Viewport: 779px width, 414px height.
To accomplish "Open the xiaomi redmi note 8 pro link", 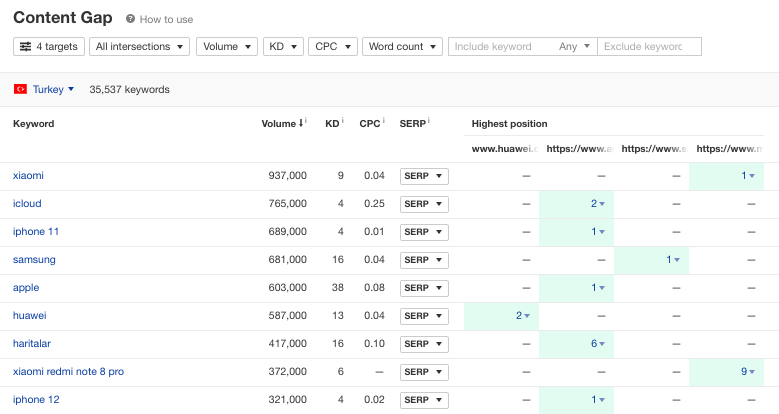I will click(x=69, y=372).
